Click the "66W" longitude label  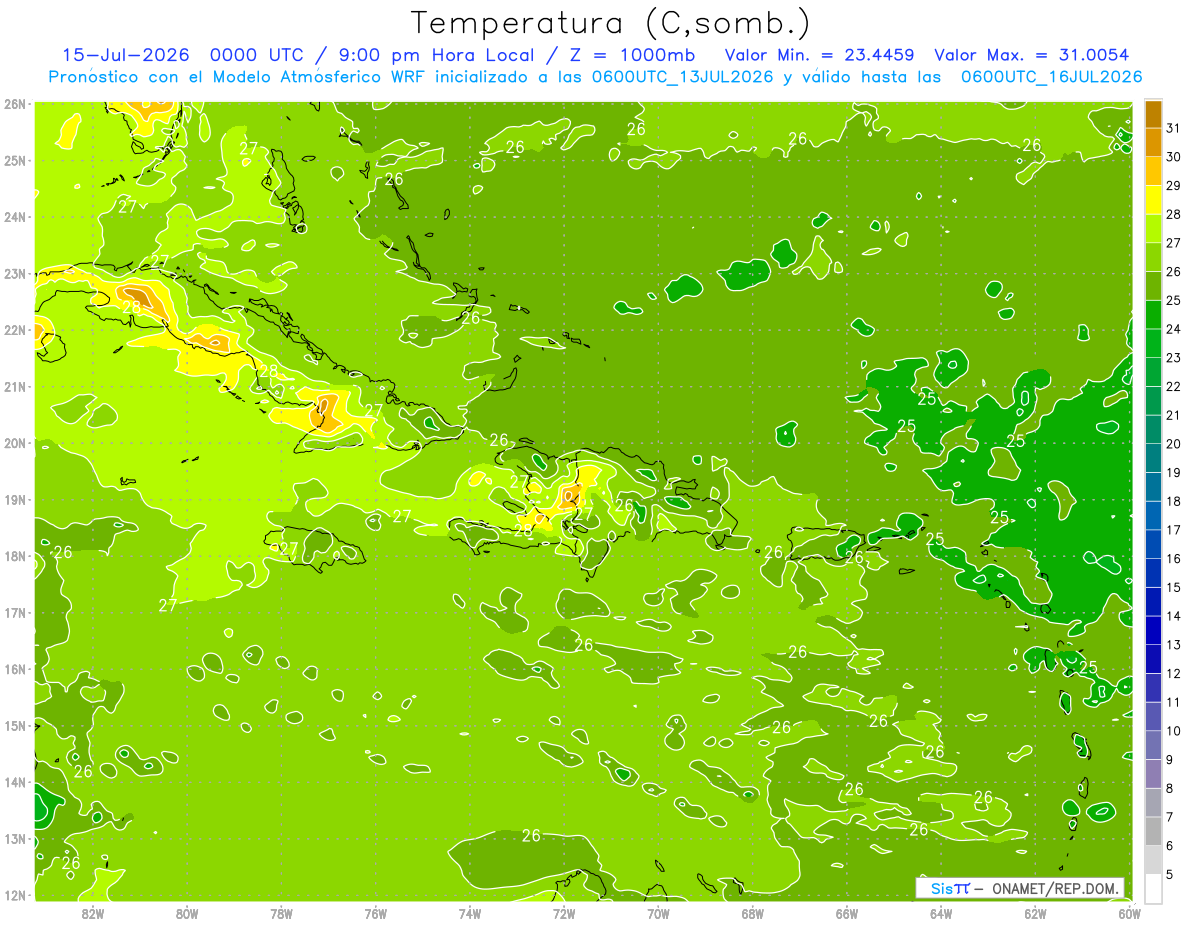point(847,914)
